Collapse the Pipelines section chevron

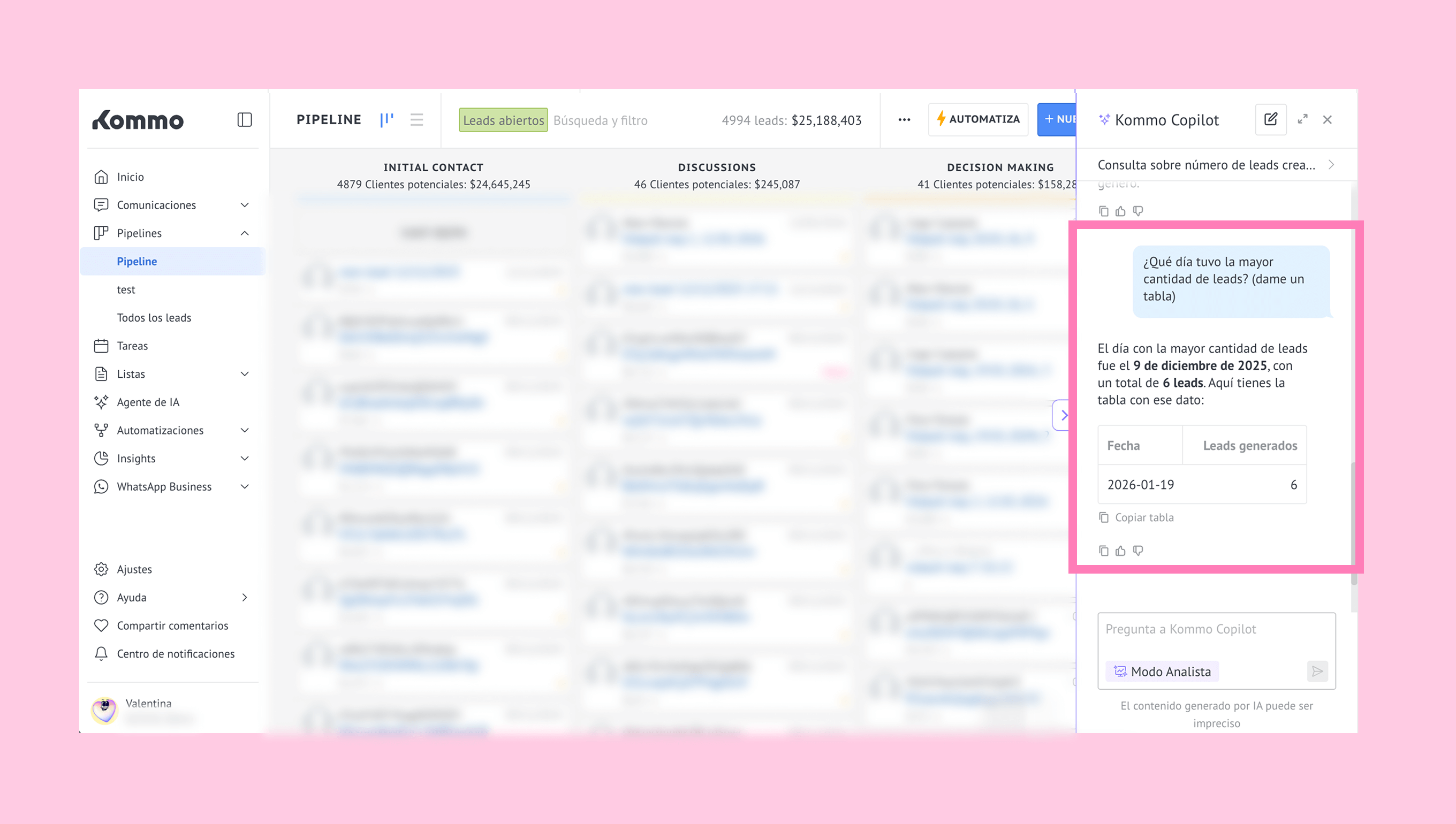(245, 233)
